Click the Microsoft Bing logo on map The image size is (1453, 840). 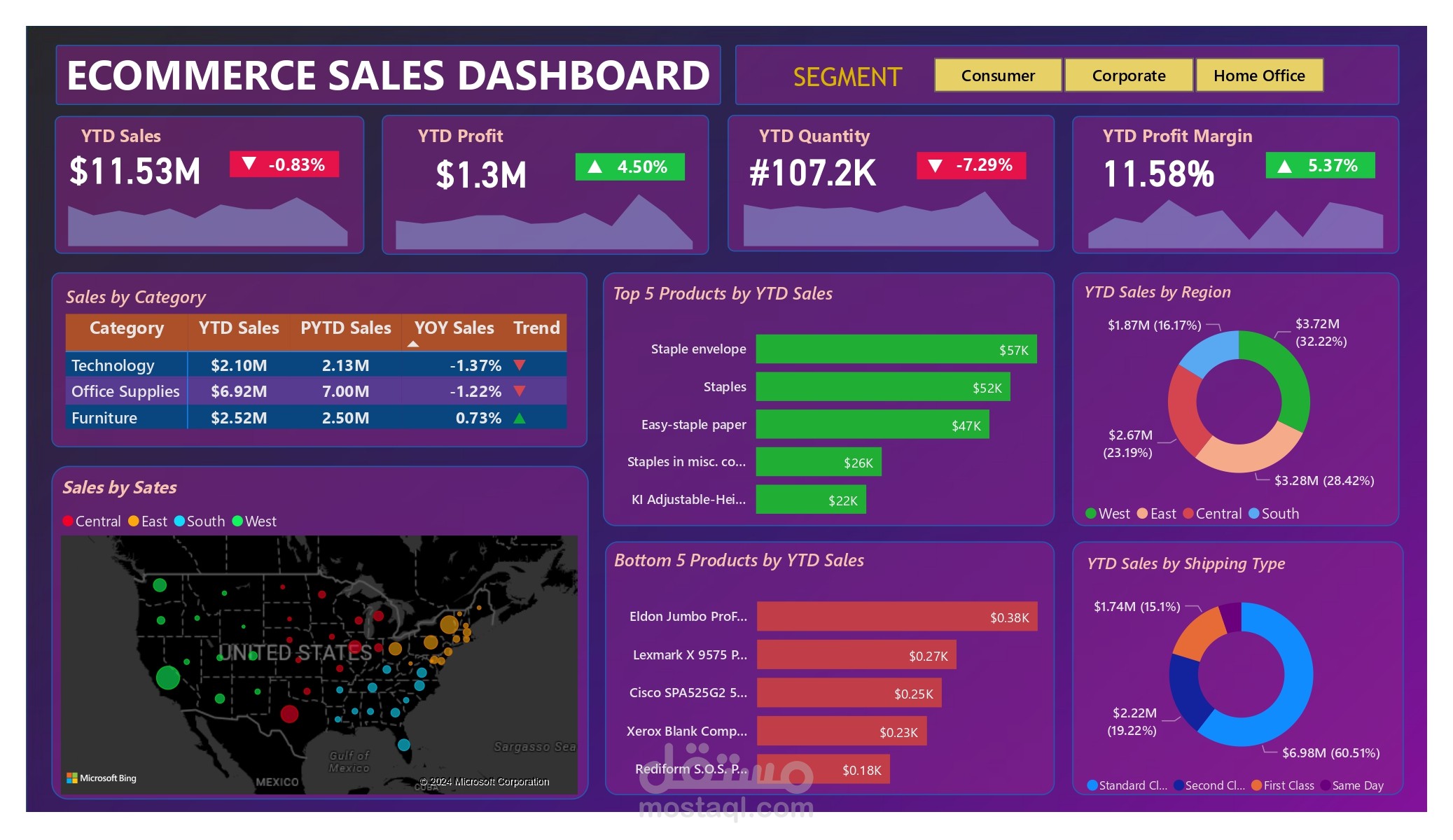[x=102, y=778]
